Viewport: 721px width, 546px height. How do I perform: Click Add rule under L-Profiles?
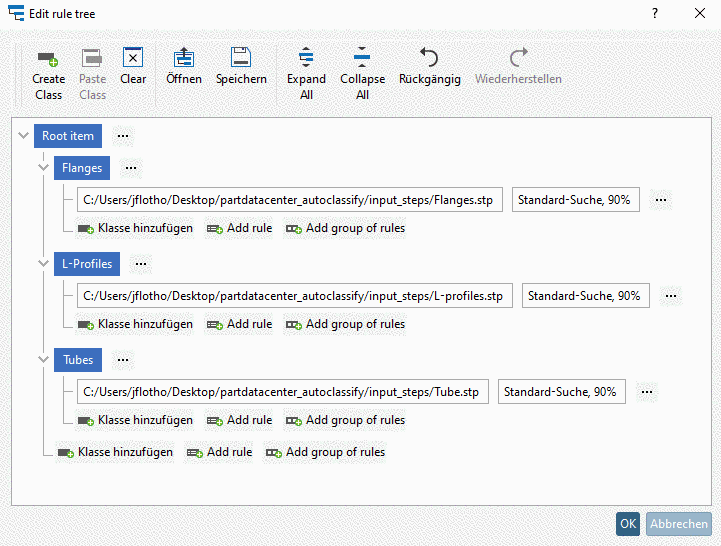(x=239, y=324)
